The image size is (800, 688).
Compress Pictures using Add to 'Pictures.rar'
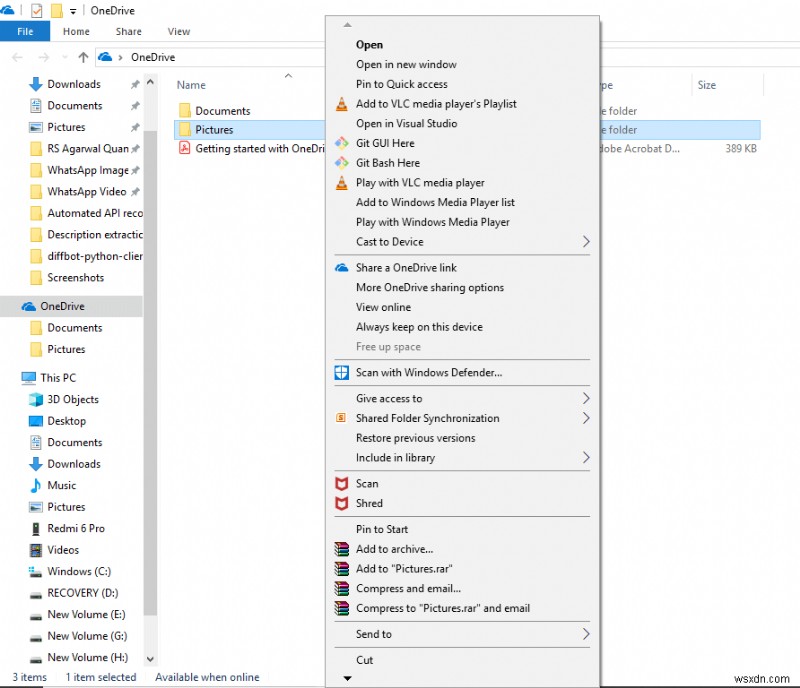coord(404,568)
